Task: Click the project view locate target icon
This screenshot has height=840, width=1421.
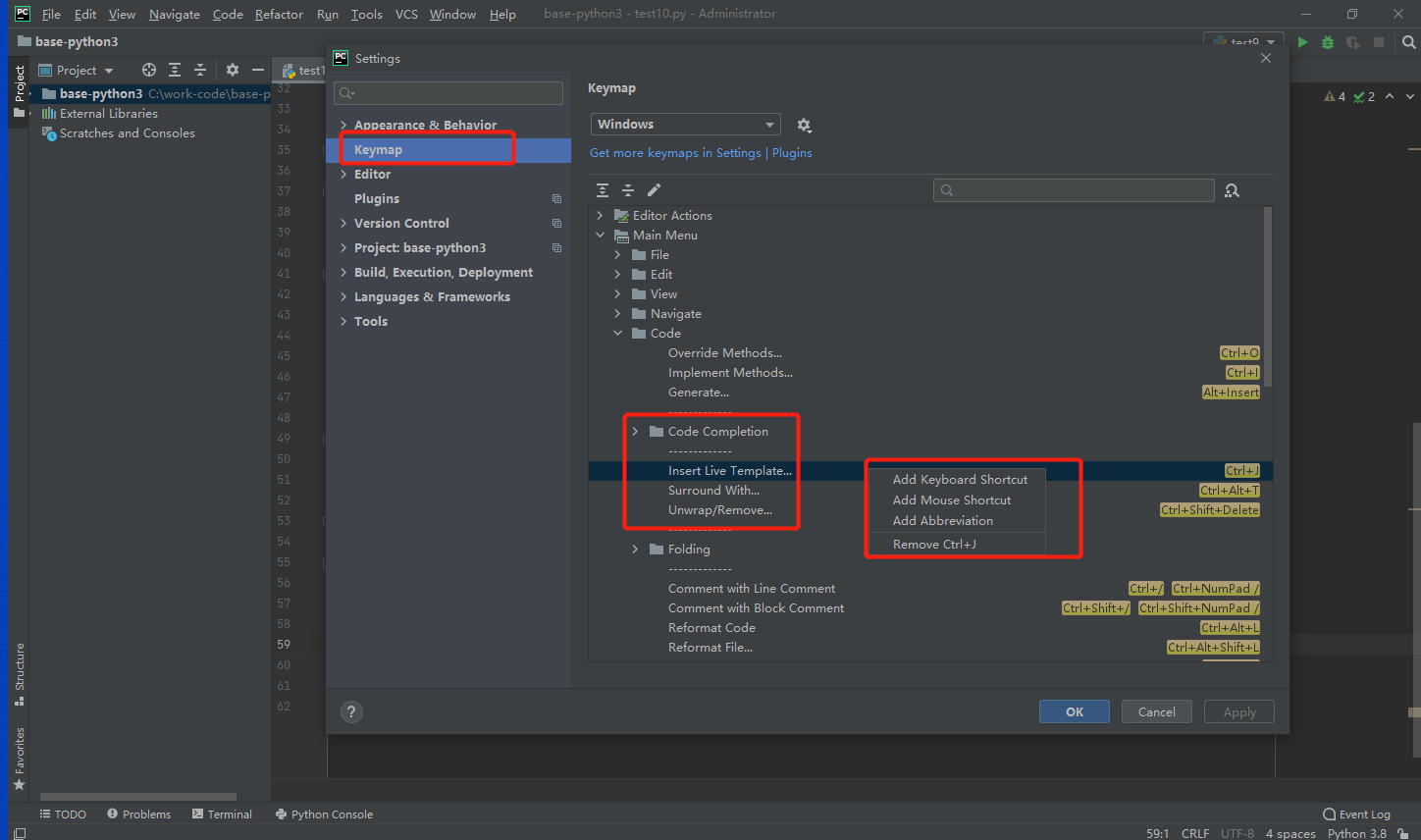Action: (149, 70)
